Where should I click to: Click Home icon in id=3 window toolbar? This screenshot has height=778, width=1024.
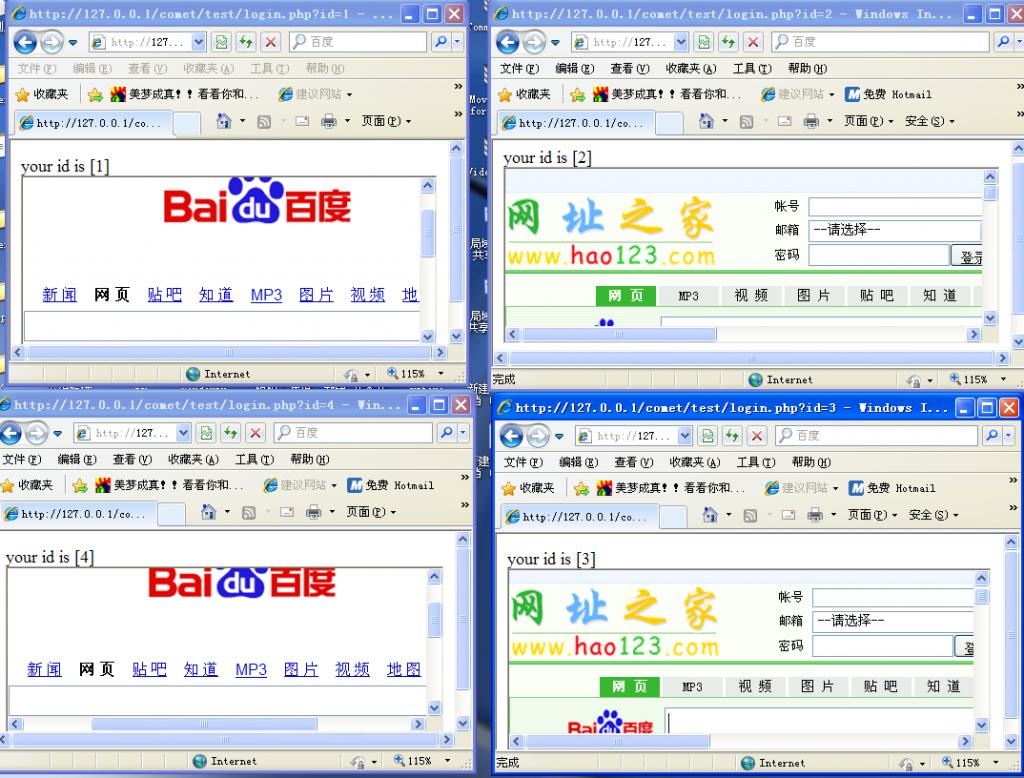pos(711,515)
